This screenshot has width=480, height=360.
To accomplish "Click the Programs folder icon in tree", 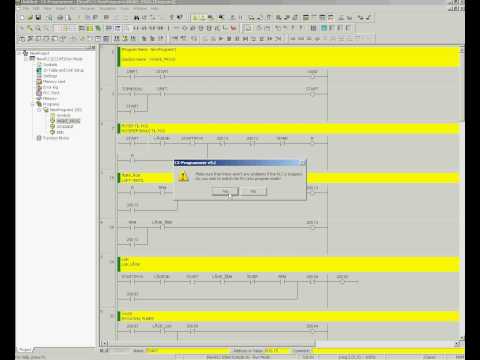I will tap(39, 104).
